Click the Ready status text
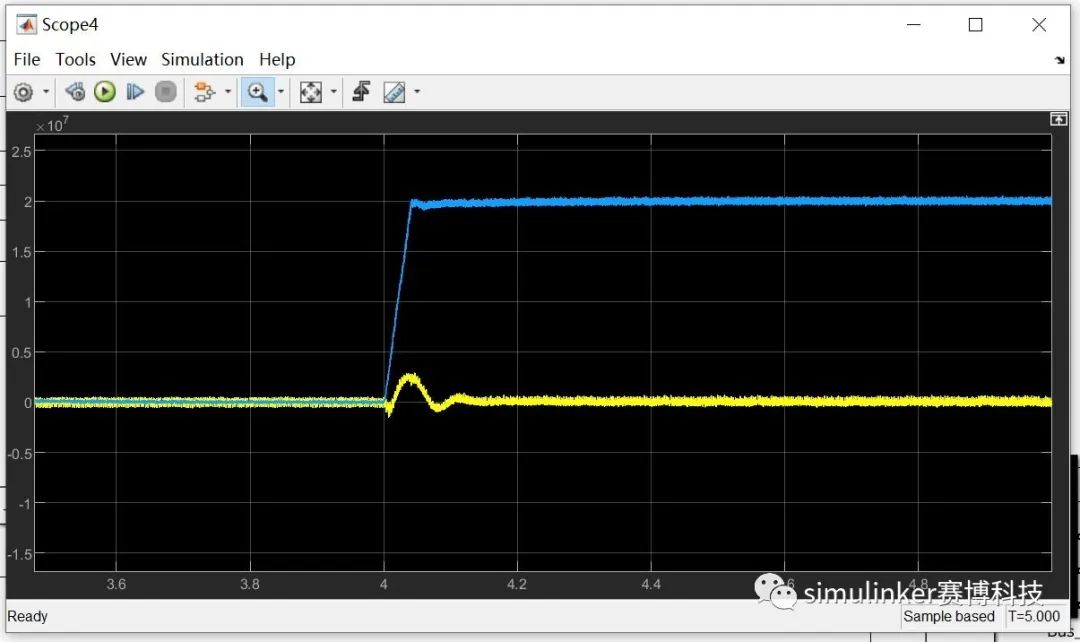Viewport: 1080px width, 642px height. point(28,617)
